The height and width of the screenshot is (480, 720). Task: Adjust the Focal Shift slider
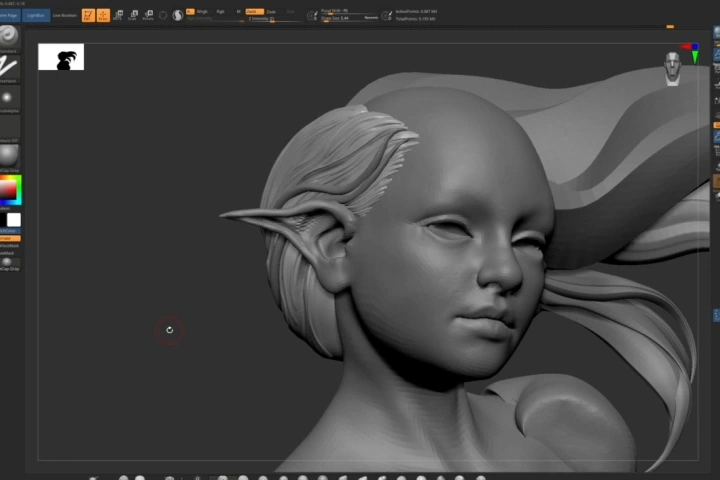349,11
